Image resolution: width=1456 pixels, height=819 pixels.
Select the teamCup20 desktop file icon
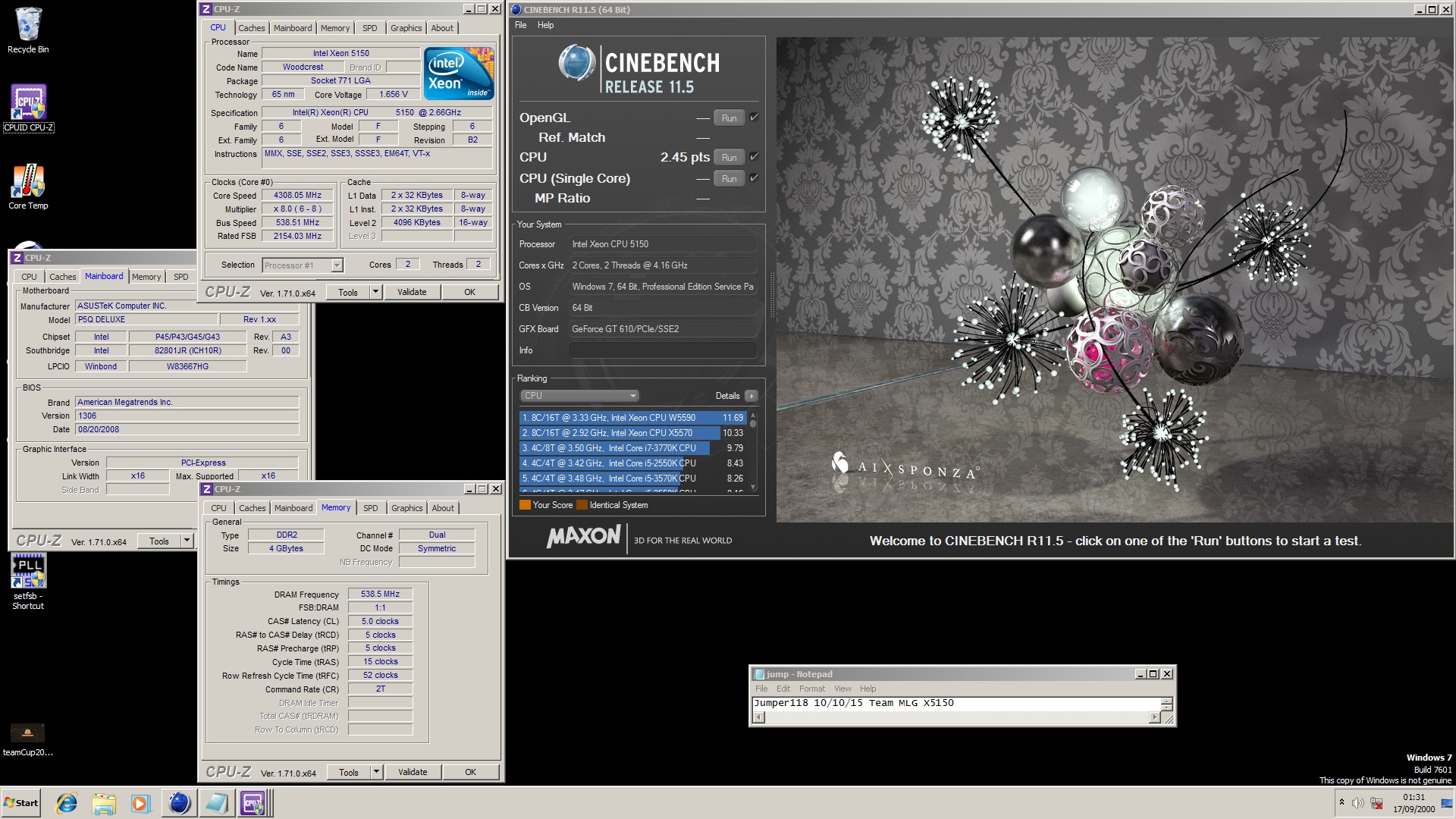pyautogui.click(x=28, y=740)
